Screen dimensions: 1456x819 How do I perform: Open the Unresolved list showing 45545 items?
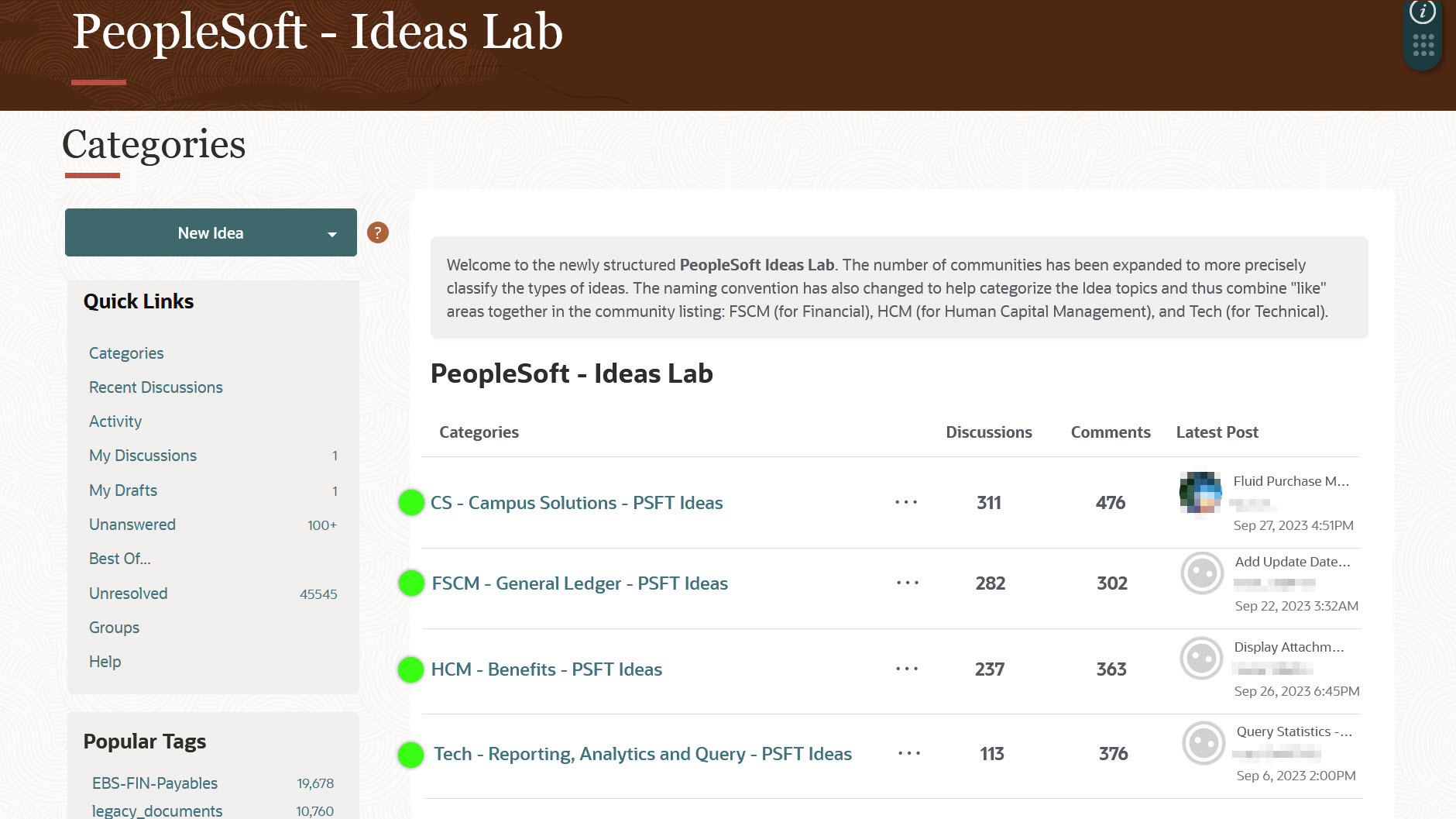pyautogui.click(x=128, y=594)
